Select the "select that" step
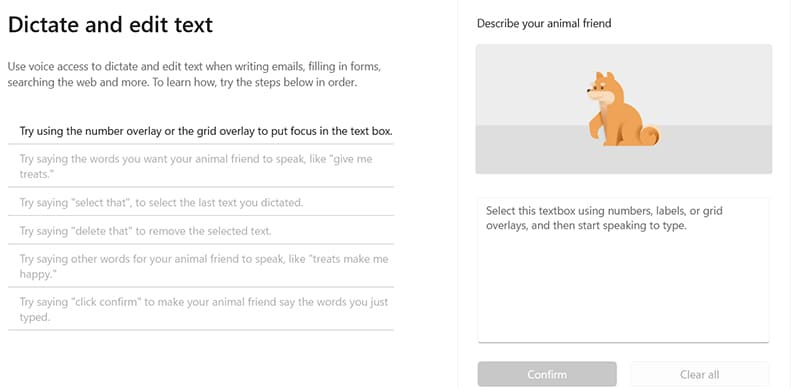800x388 pixels. (201, 202)
